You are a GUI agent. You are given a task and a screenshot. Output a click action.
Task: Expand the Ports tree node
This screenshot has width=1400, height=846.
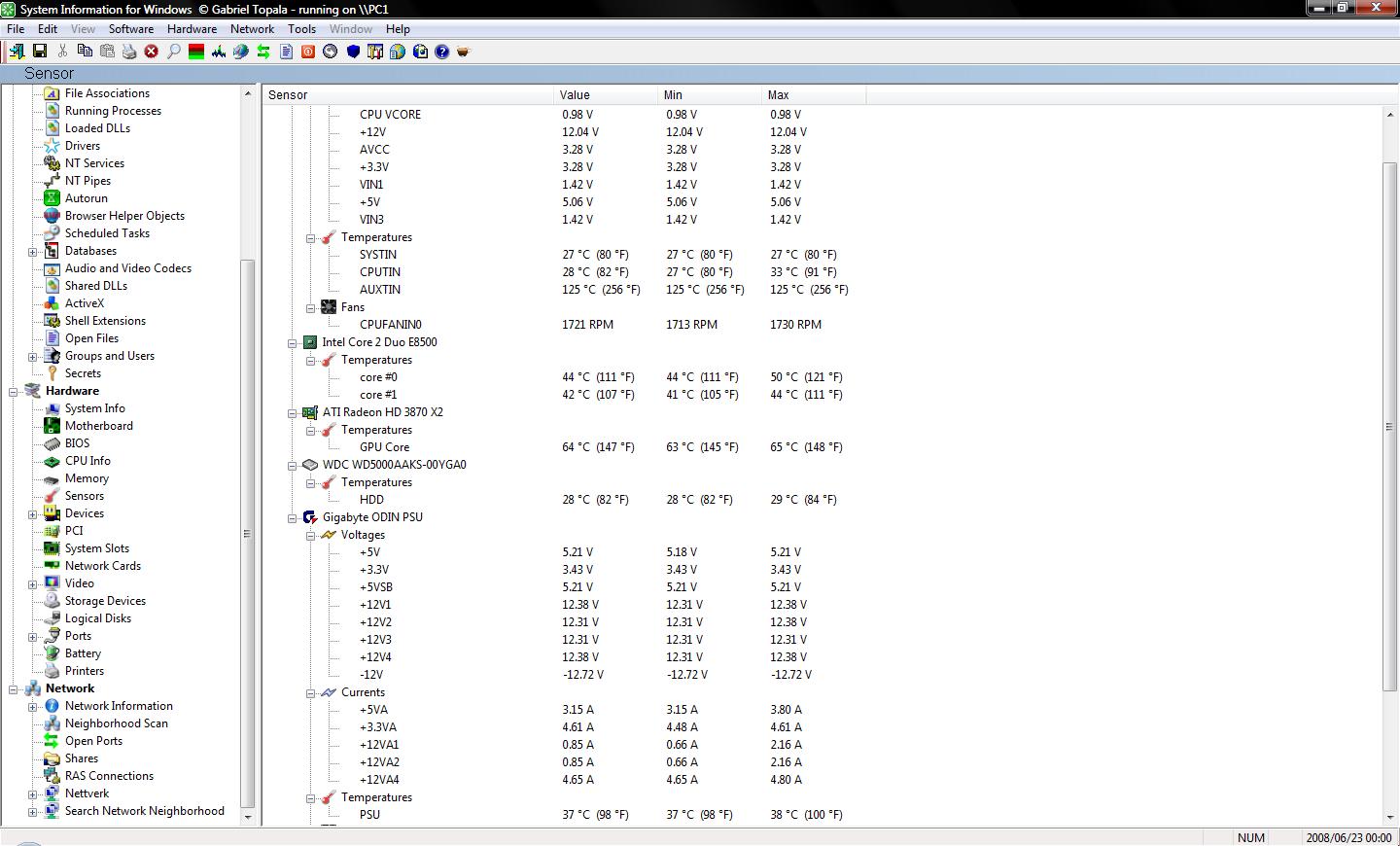(32, 637)
